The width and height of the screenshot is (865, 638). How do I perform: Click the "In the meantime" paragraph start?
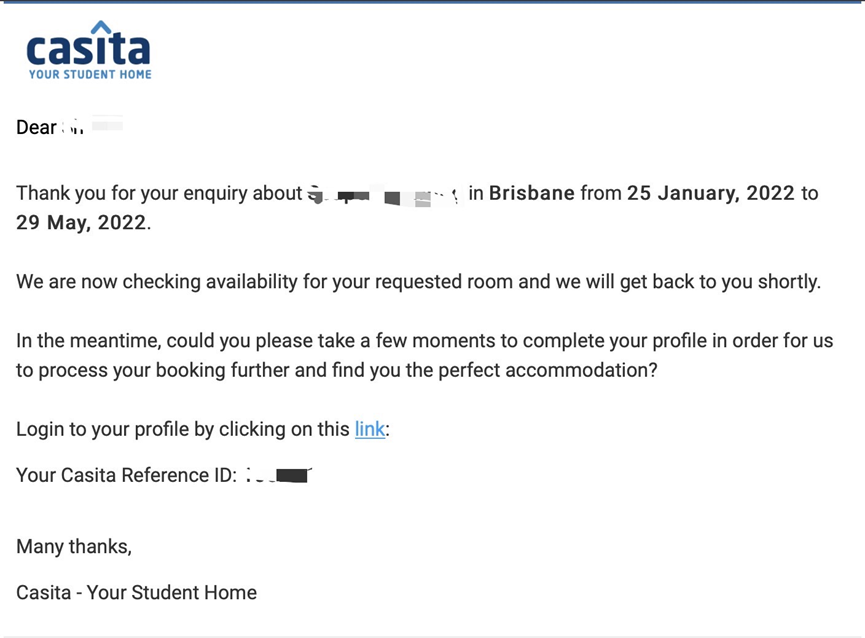point(77,340)
